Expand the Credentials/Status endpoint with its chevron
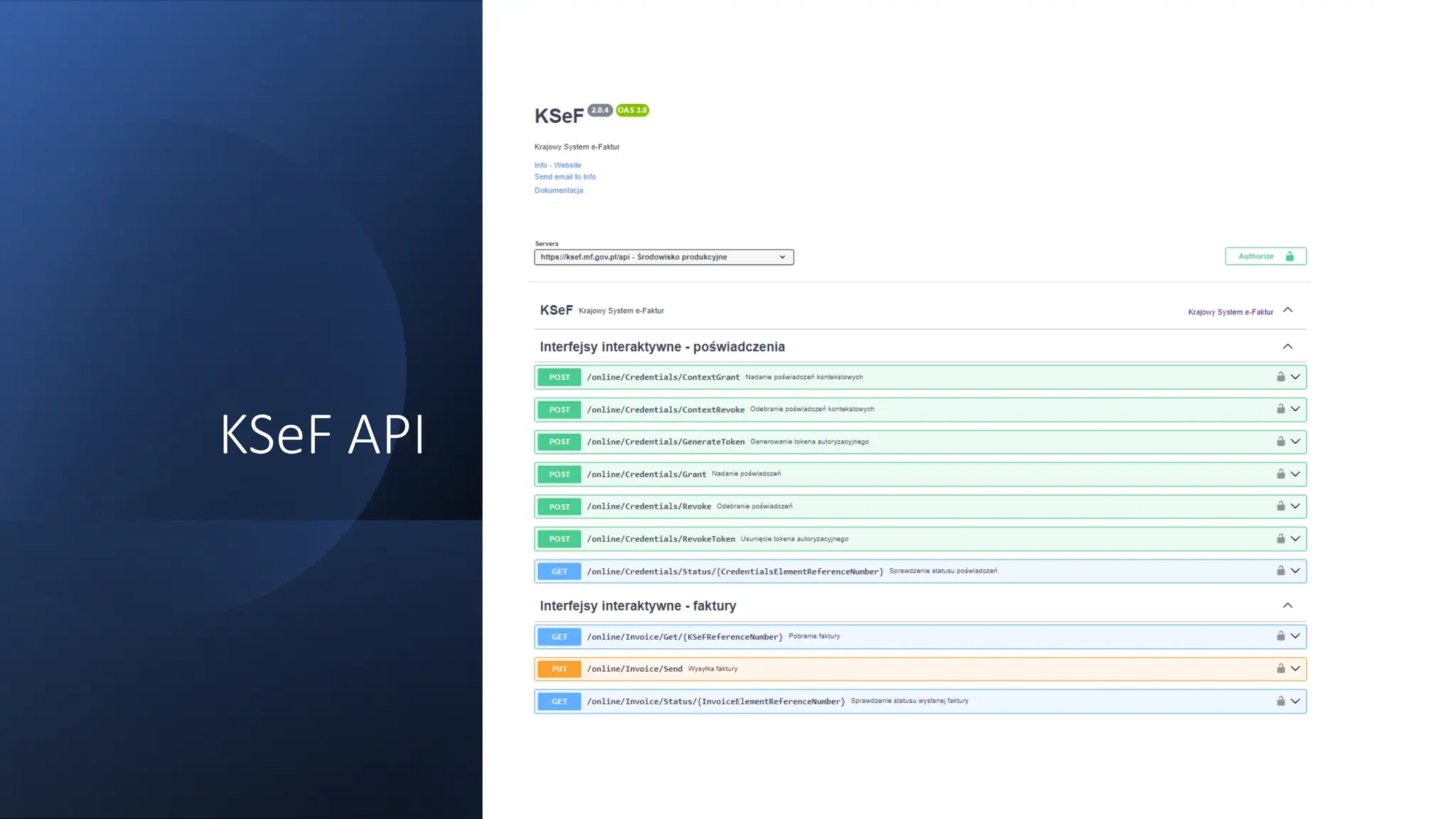 [x=1295, y=571]
